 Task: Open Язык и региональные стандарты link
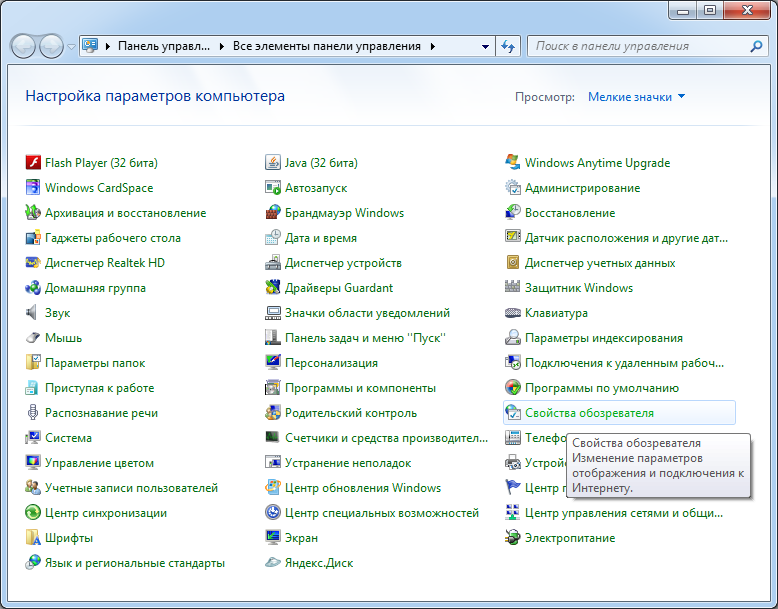pyautogui.click(x=135, y=563)
